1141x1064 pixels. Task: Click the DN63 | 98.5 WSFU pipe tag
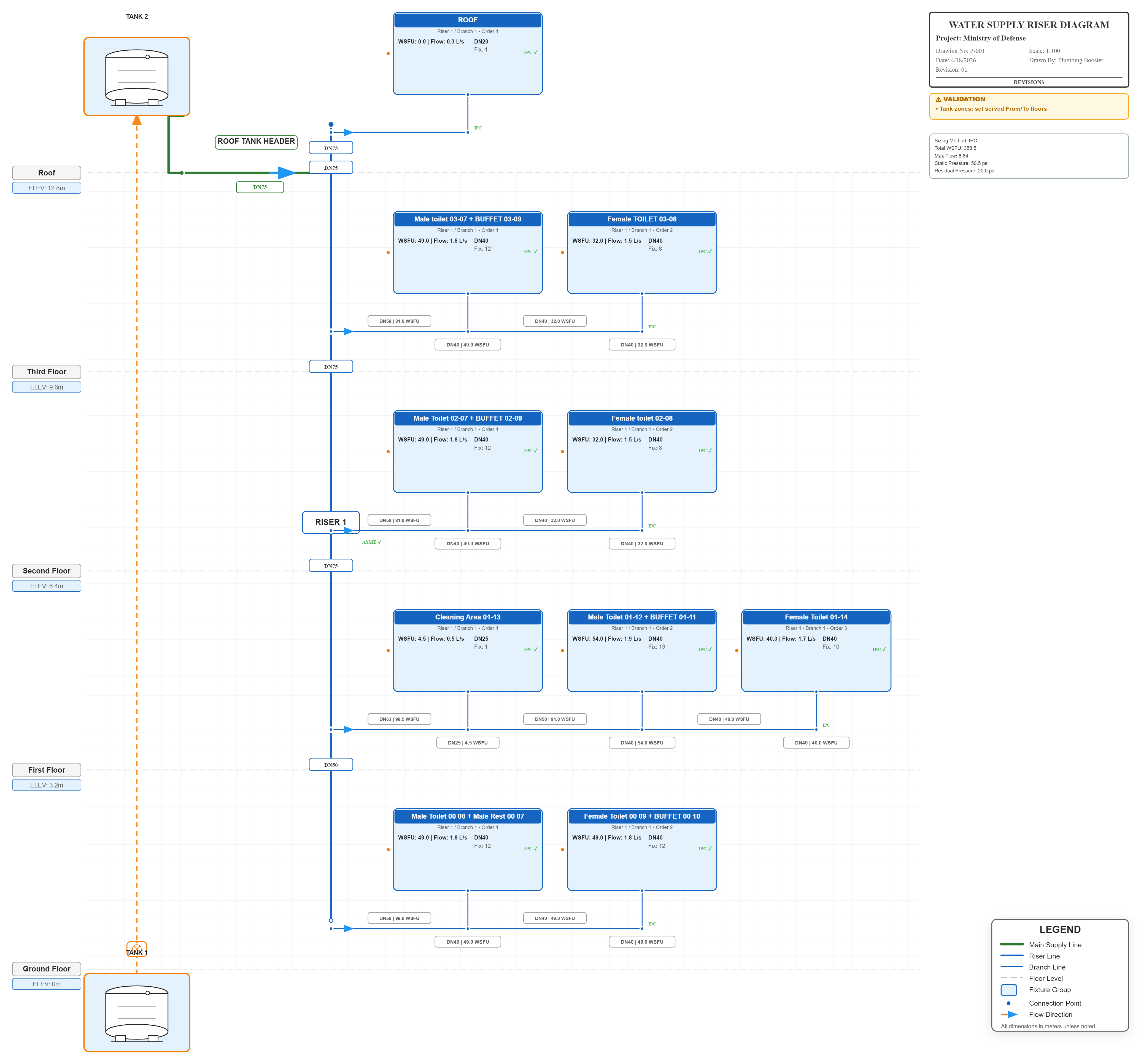pos(400,719)
